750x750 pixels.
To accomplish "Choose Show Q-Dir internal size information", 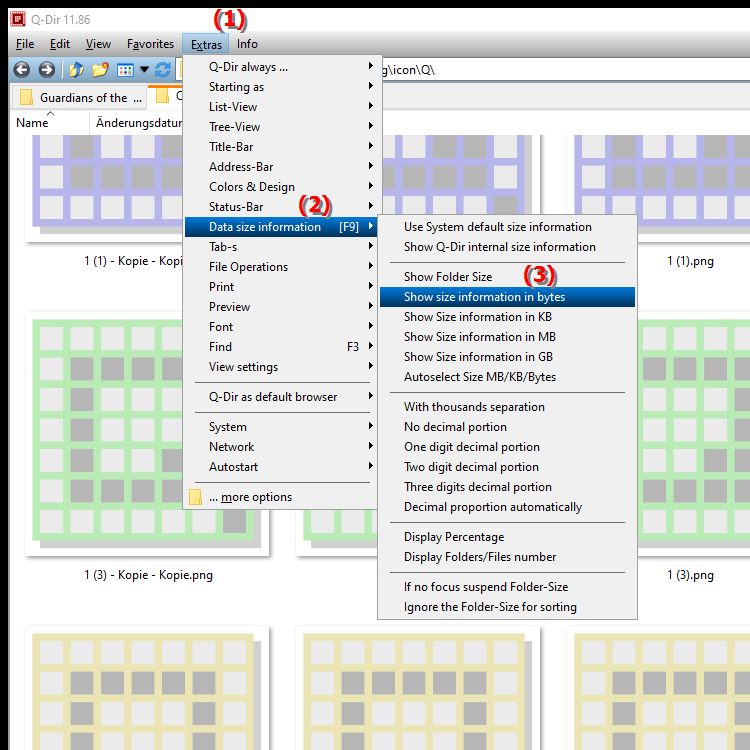I will pyautogui.click(x=507, y=247).
